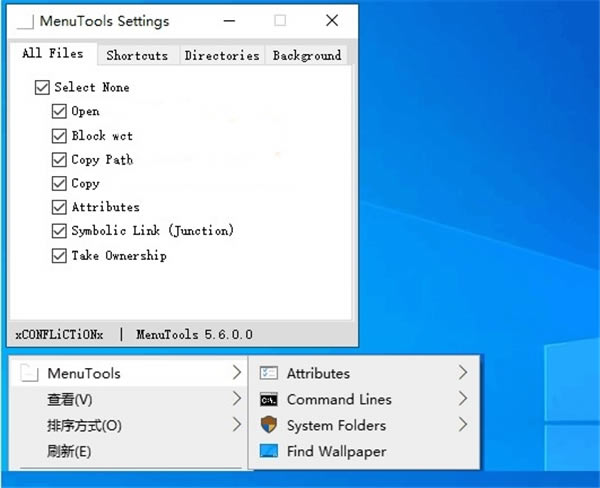Click the MenuTools document icon in context menu

pyautogui.click(x=29, y=373)
